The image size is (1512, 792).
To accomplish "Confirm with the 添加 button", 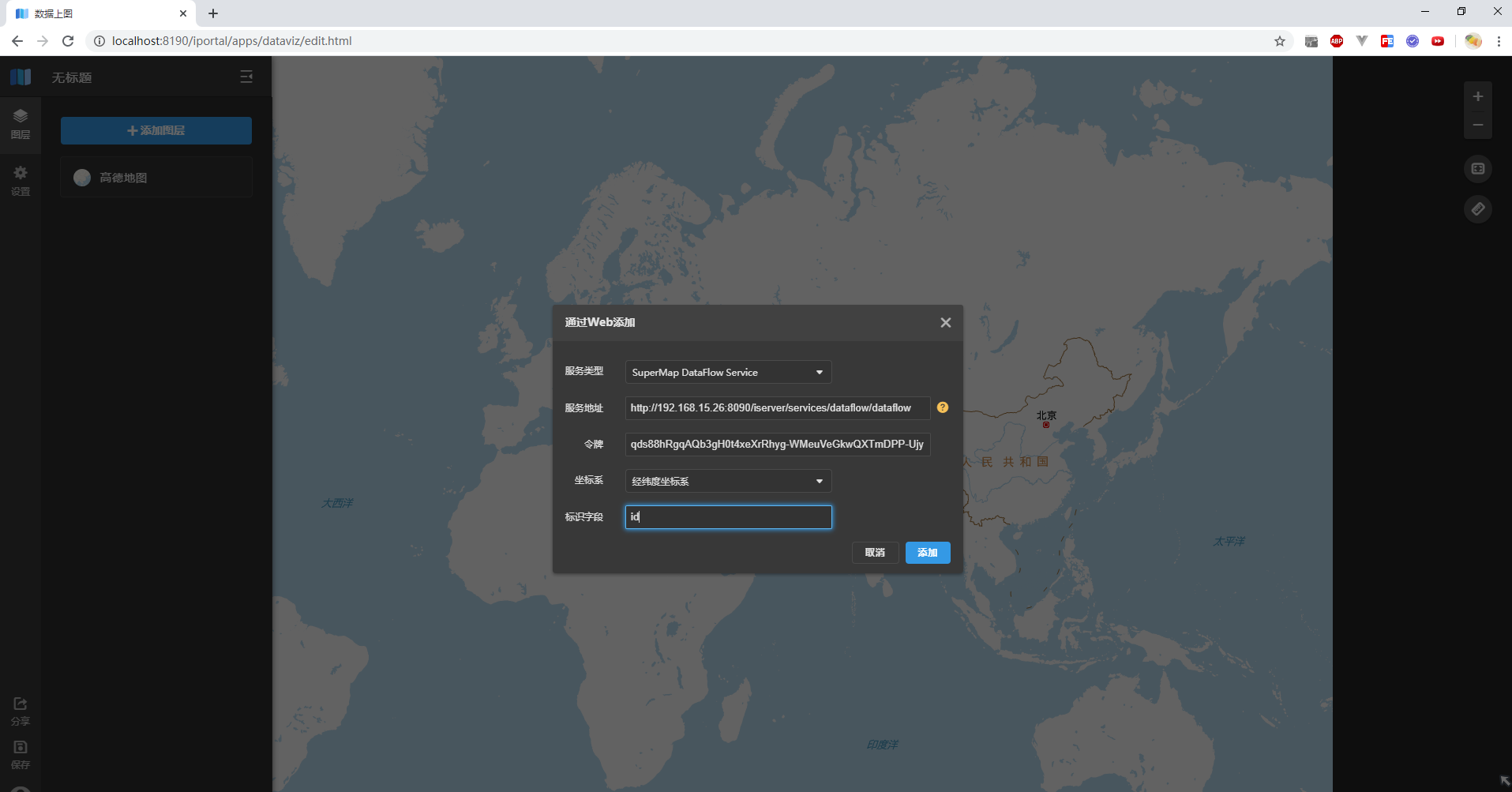I will point(928,553).
